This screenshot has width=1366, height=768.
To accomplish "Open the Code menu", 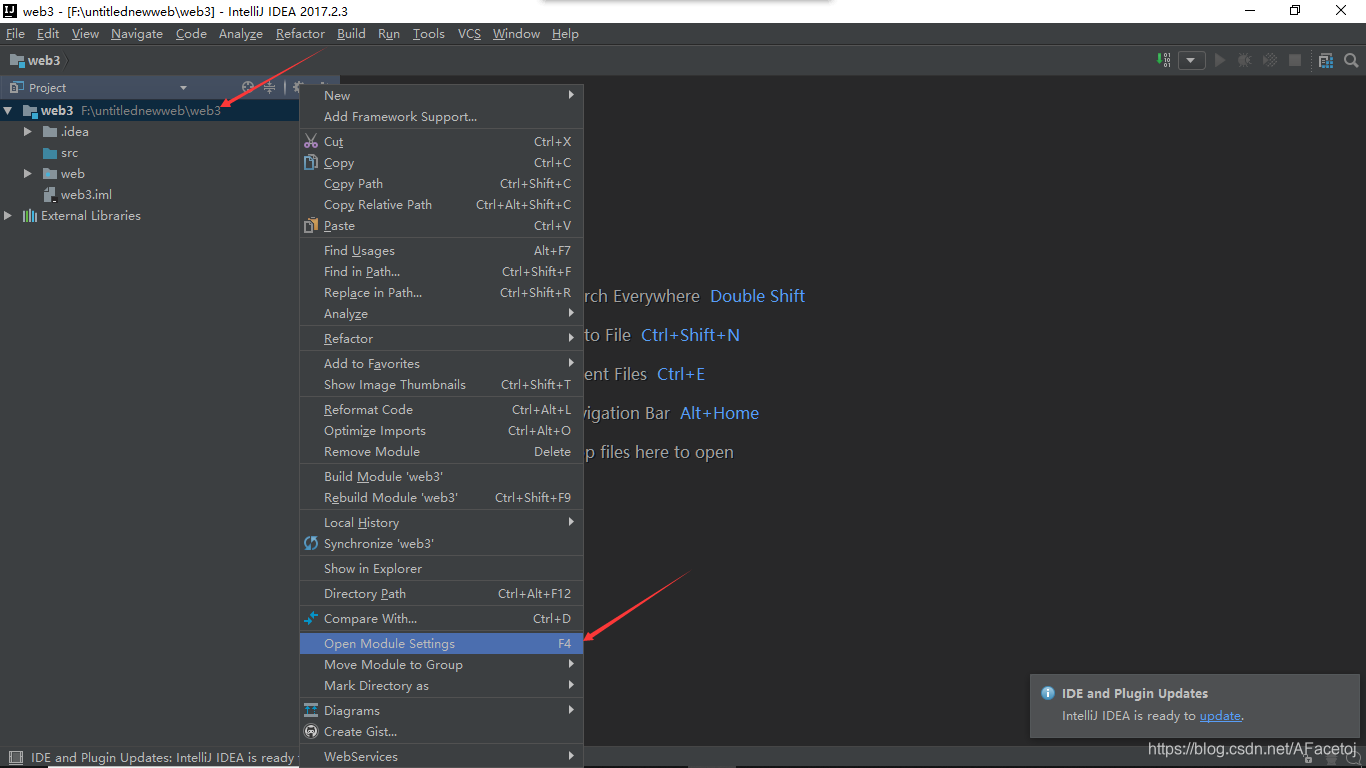I will tap(191, 34).
